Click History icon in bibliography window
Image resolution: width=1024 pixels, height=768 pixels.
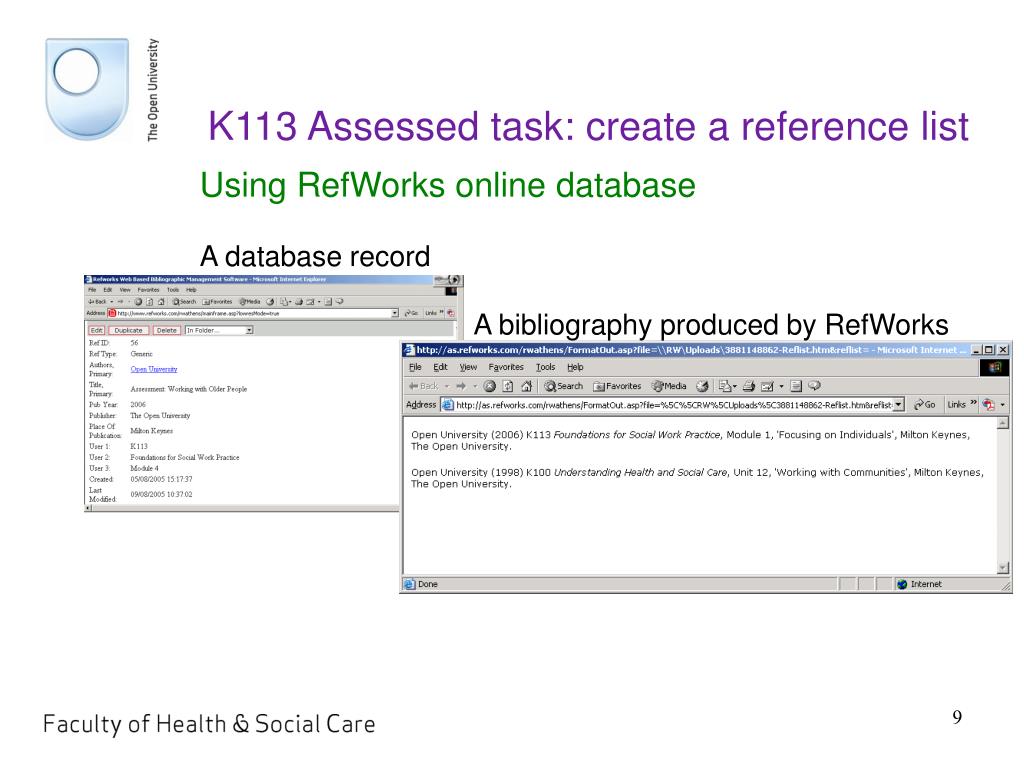point(703,386)
